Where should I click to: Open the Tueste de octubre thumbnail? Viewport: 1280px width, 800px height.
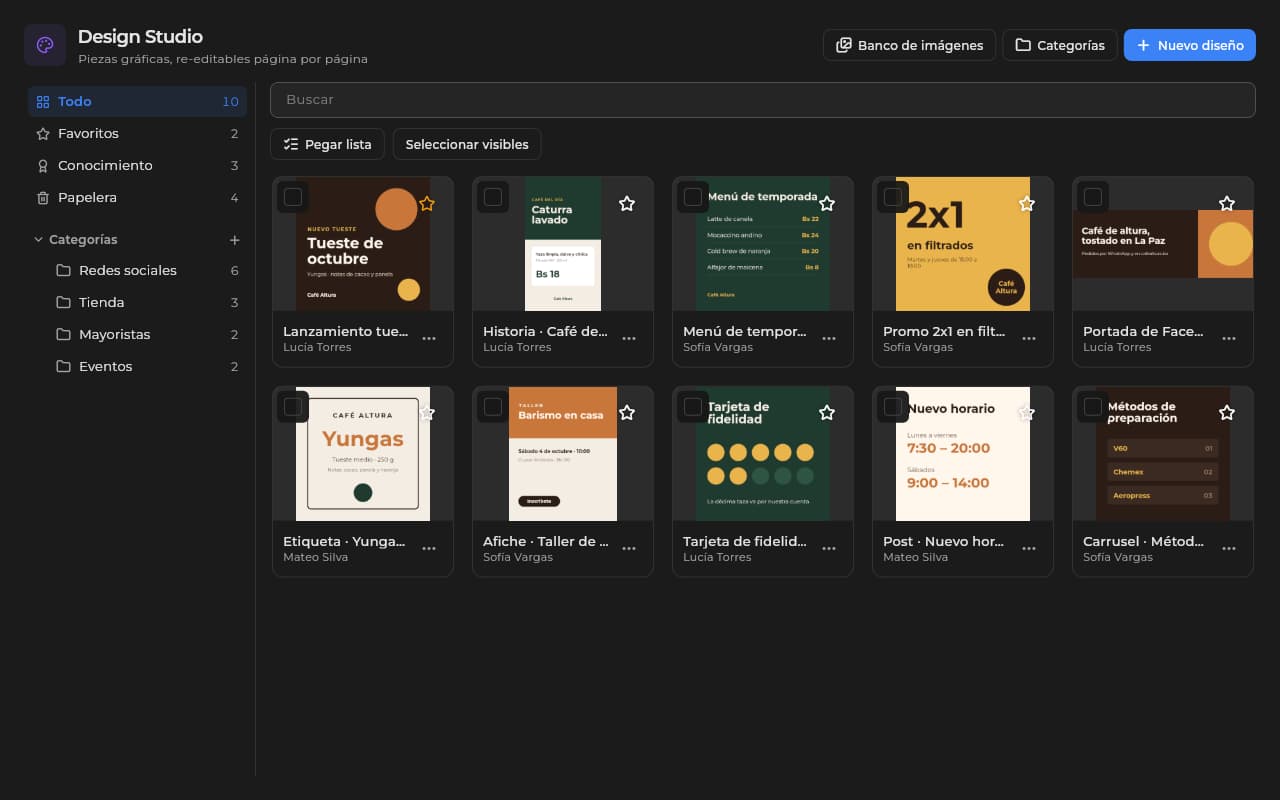click(363, 244)
